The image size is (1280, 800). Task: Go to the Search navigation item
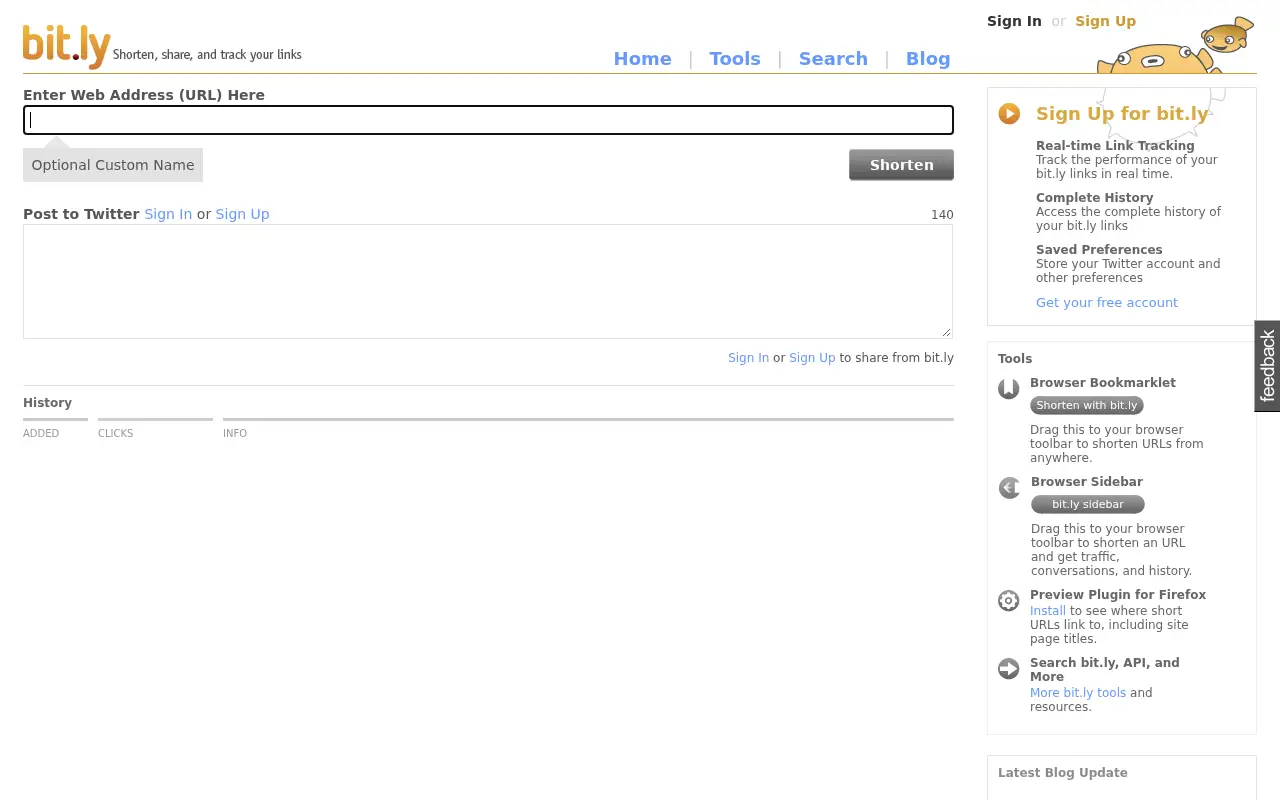[x=833, y=59]
